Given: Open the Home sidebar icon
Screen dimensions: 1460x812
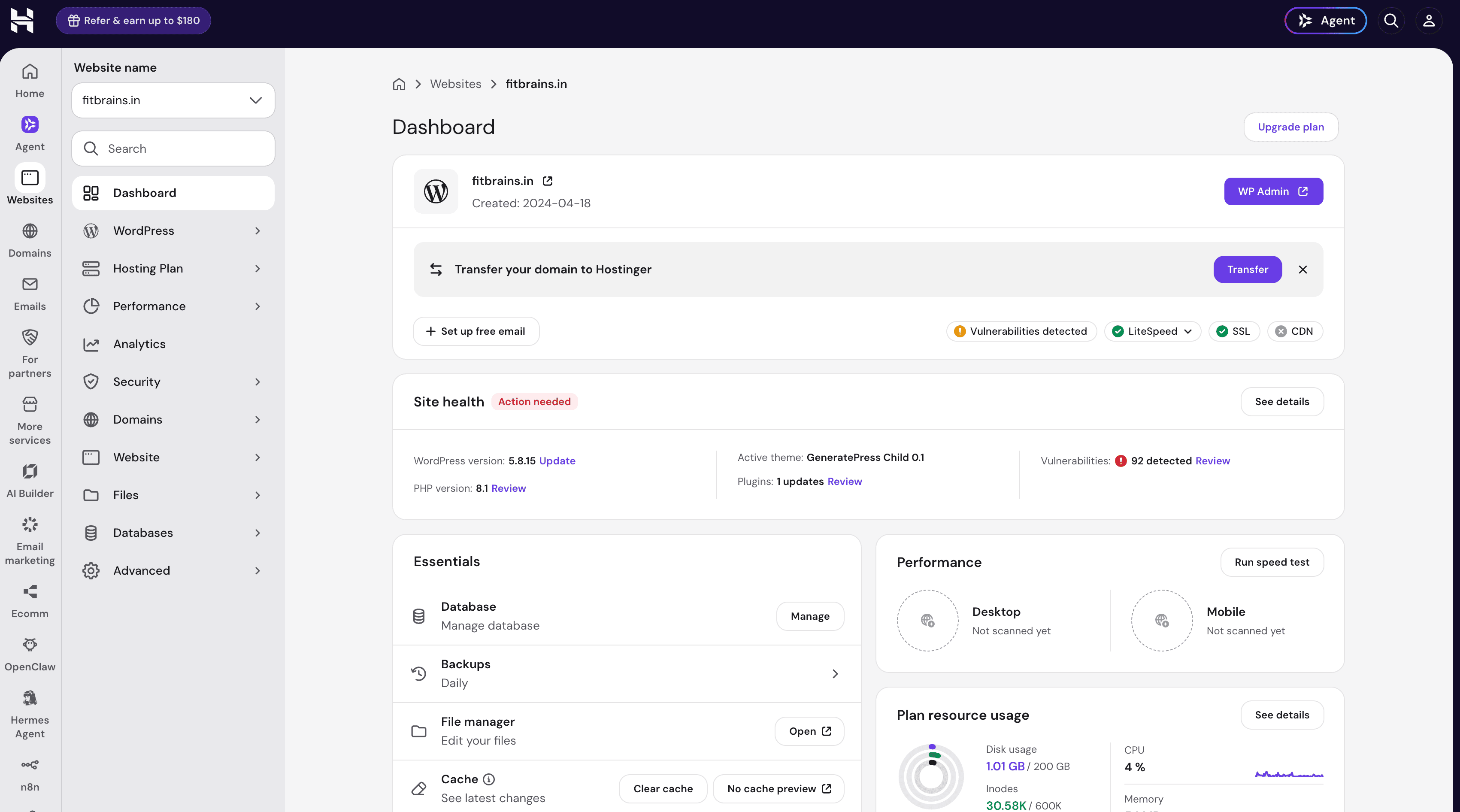Looking at the screenshot, I should [x=30, y=71].
